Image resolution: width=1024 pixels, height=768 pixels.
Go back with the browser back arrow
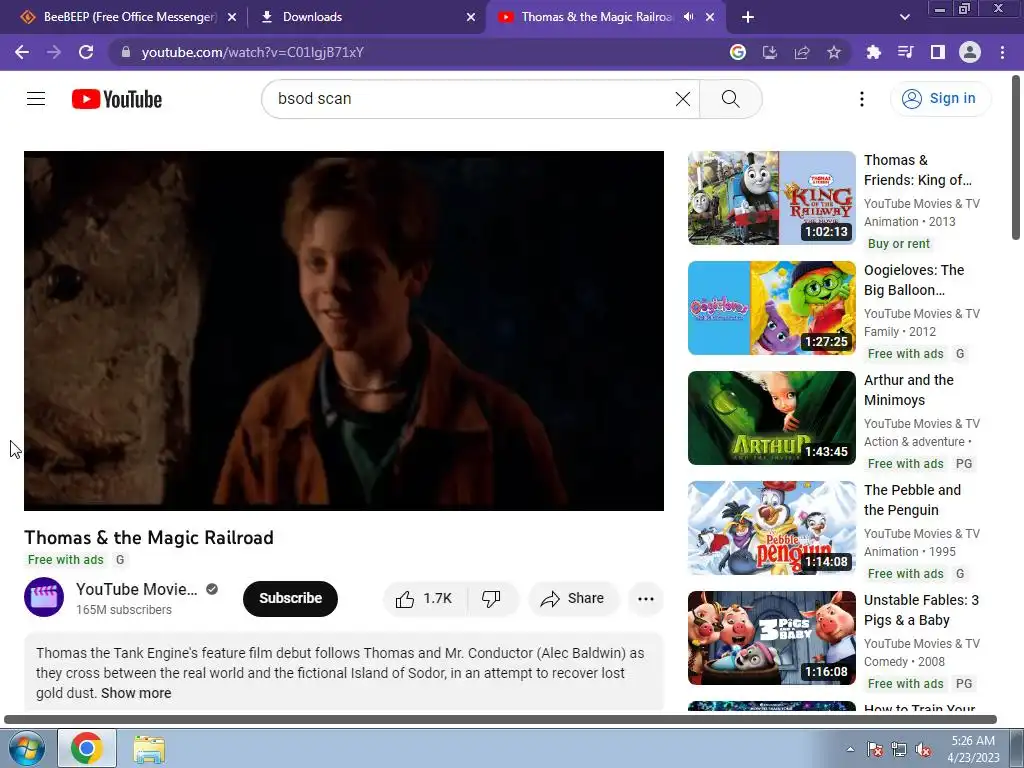(22, 52)
